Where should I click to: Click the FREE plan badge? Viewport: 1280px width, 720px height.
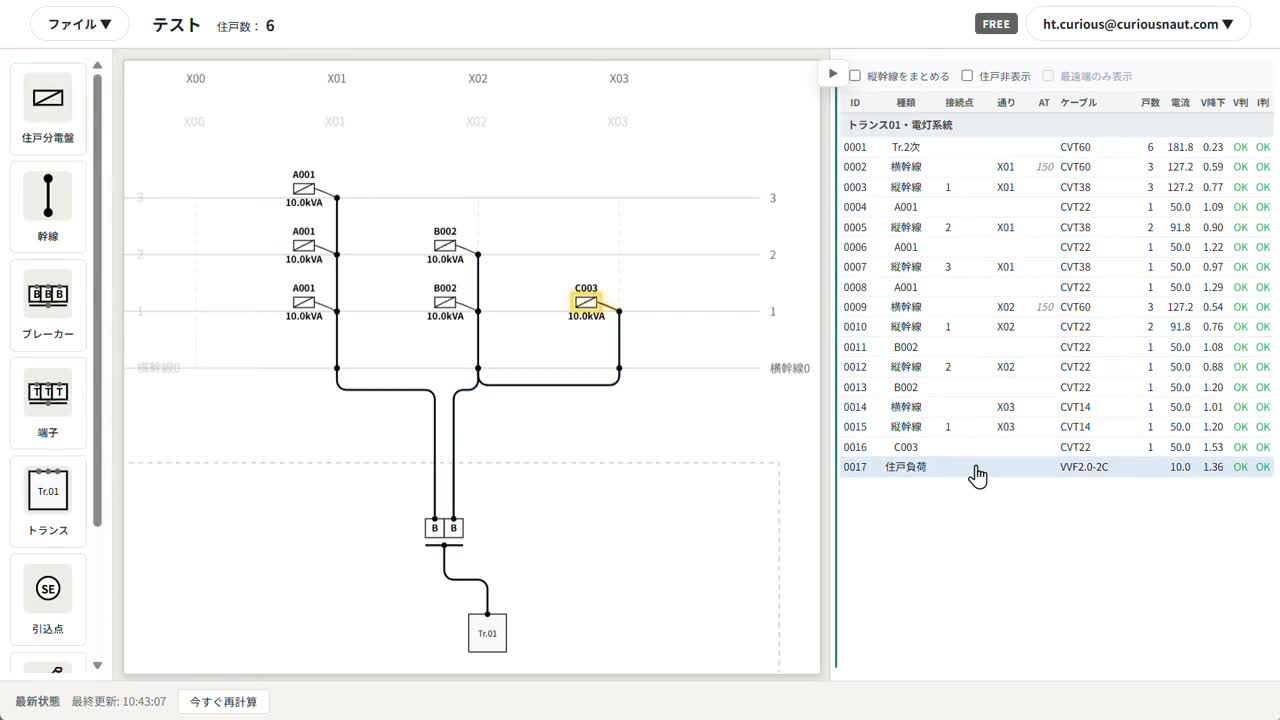(x=996, y=24)
